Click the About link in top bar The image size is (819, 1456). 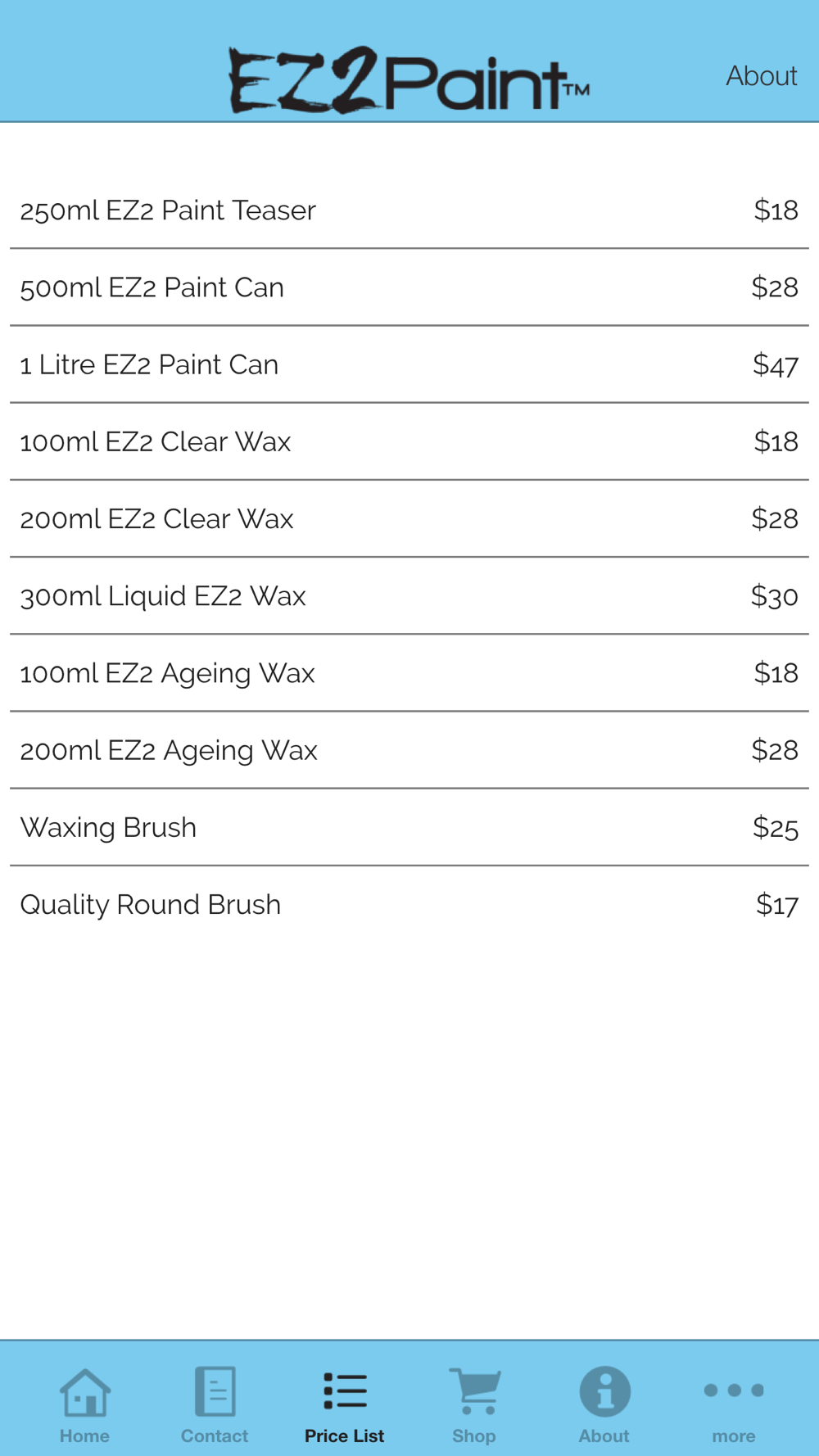[x=761, y=76]
